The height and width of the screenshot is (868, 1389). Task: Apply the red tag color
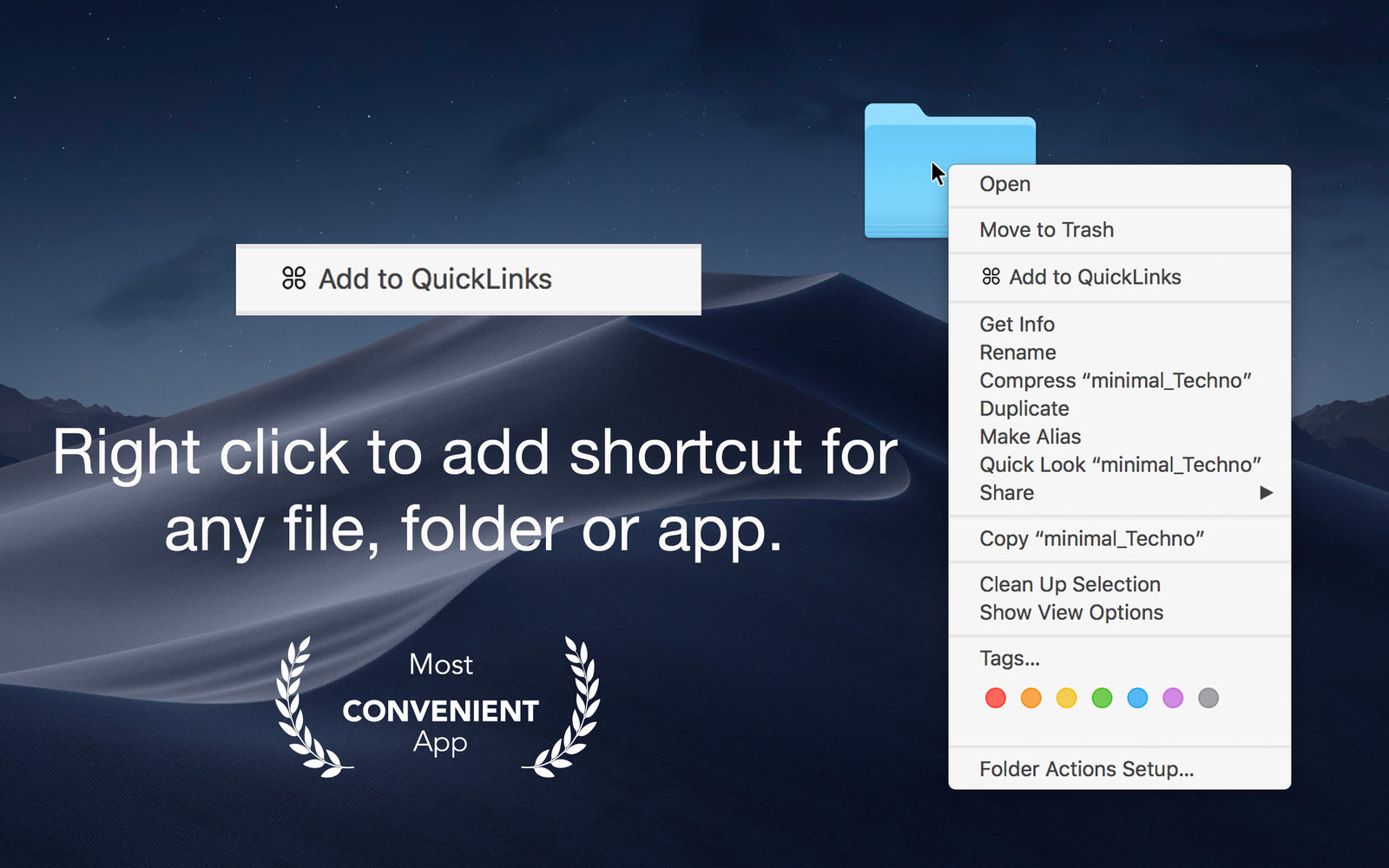[996, 698]
